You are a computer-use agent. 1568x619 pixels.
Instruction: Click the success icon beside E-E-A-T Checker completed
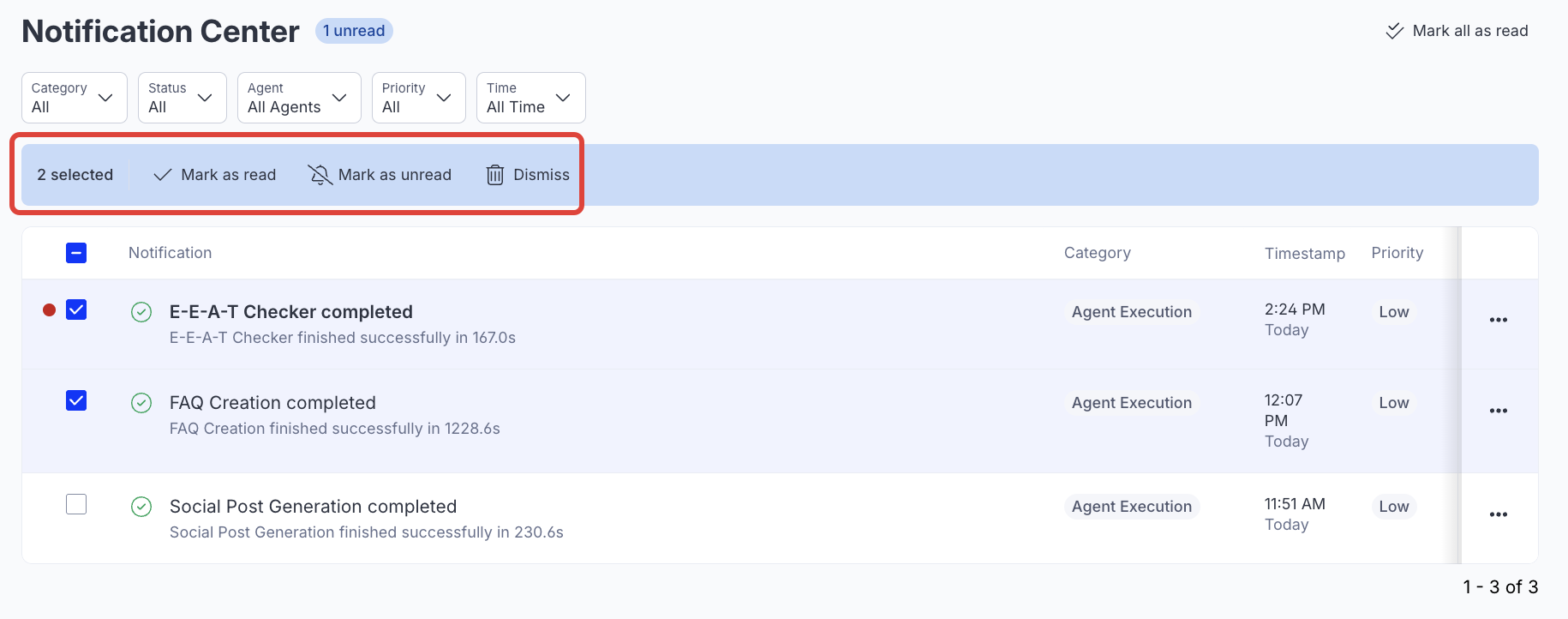[x=141, y=312]
